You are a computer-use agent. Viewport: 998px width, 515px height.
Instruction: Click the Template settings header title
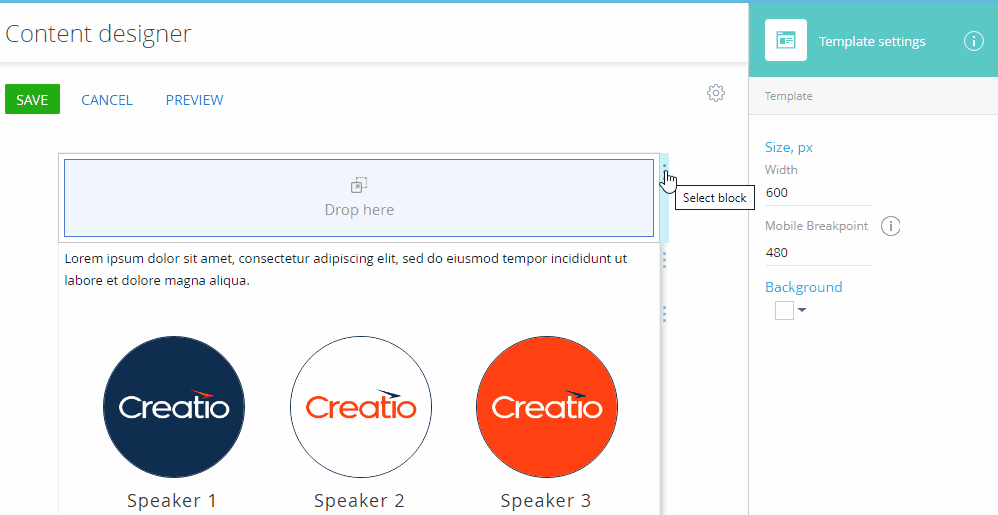(x=872, y=41)
